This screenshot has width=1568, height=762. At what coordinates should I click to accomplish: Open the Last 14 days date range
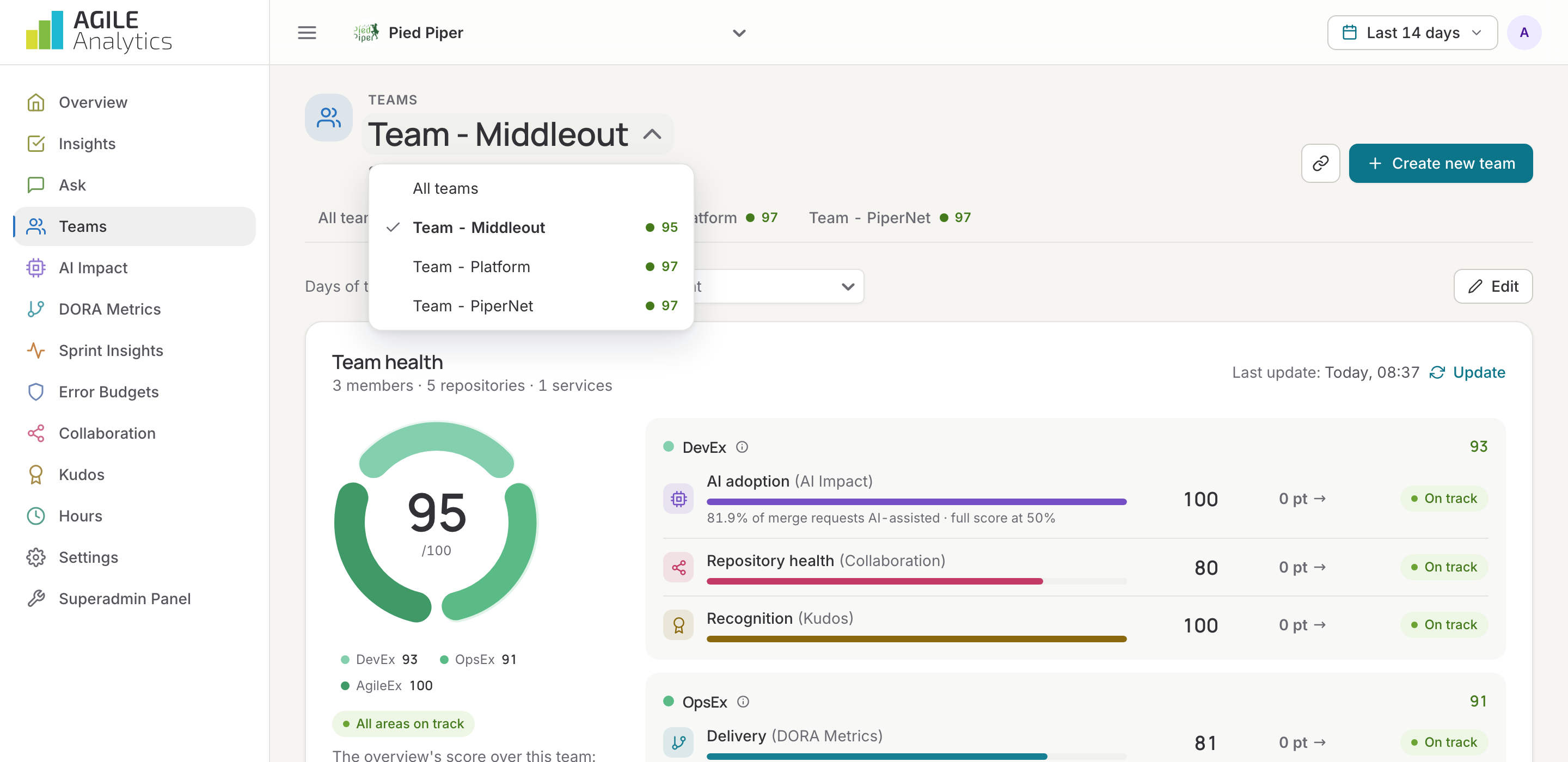click(1412, 33)
